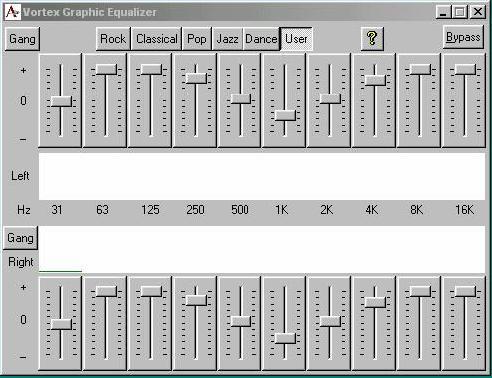Viewport: 492px width, 378px height.
Task: Enable the Bypass button
Action: (463, 37)
